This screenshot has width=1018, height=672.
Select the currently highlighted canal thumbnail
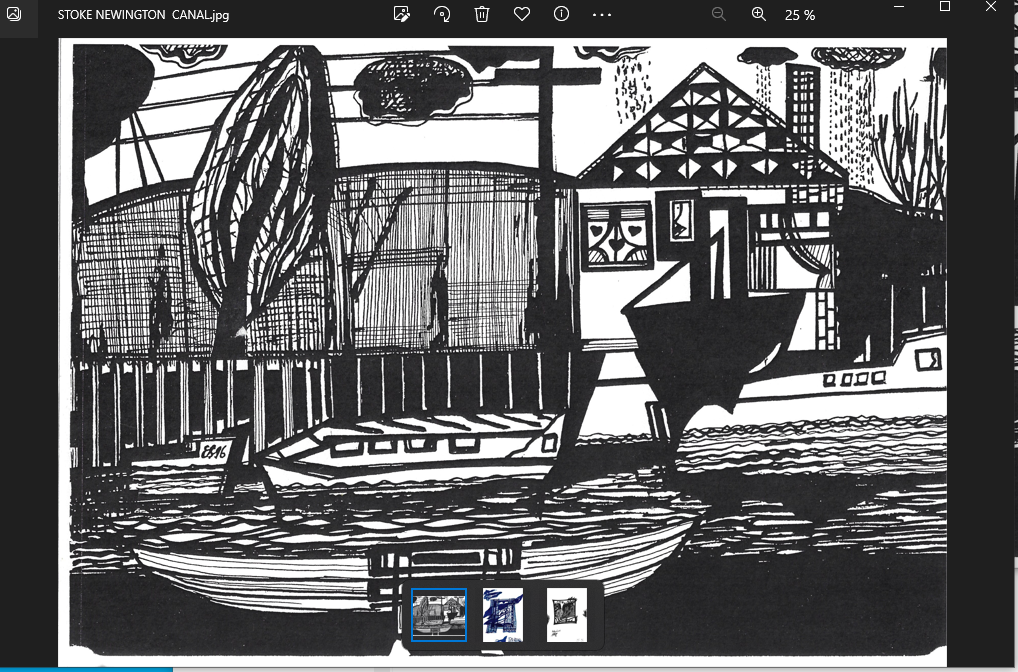click(x=439, y=614)
